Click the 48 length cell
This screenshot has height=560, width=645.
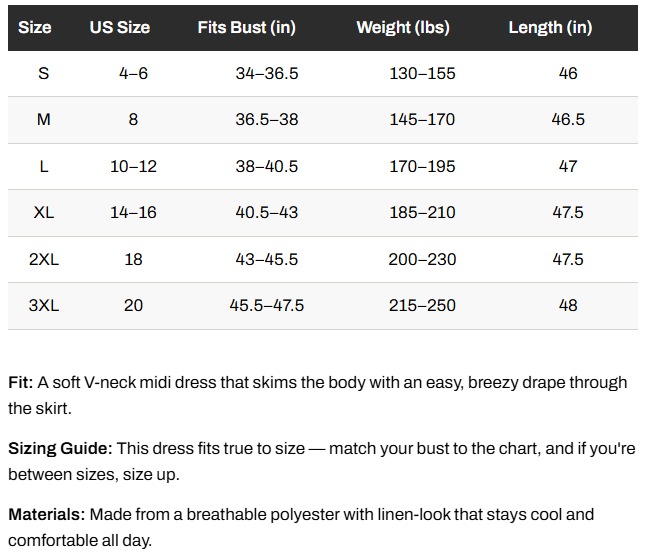click(x=568, y=306)
